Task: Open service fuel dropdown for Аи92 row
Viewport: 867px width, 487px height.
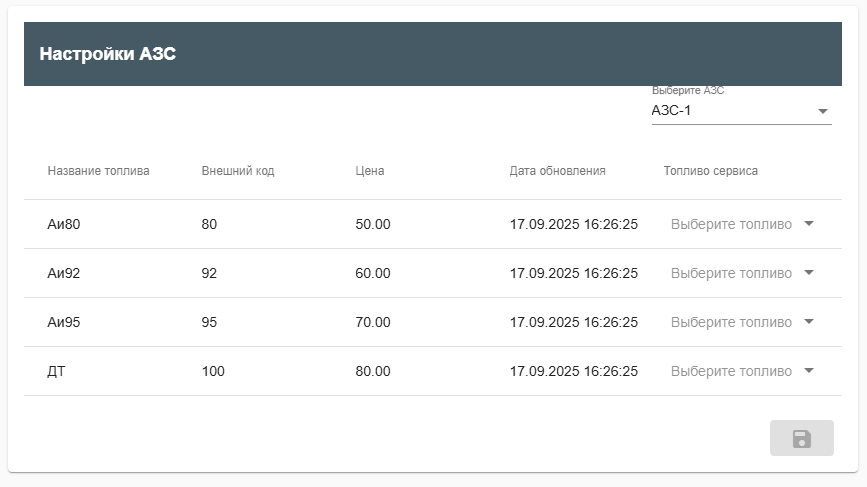Action: pyautogui.click(x=743, y=273)
